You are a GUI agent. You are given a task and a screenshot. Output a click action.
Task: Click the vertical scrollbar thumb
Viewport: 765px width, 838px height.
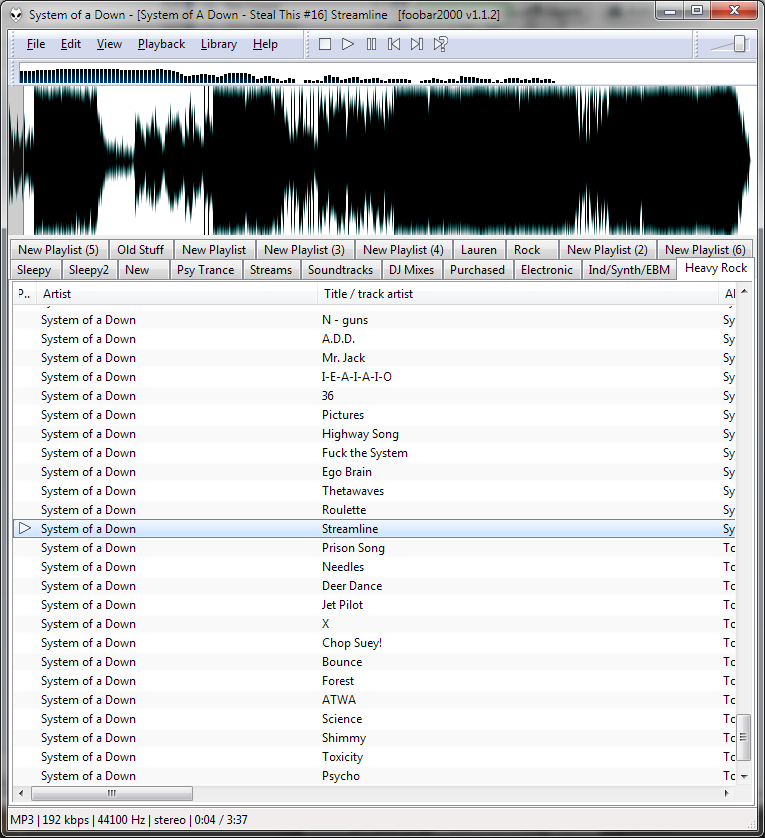pos(744,738)
